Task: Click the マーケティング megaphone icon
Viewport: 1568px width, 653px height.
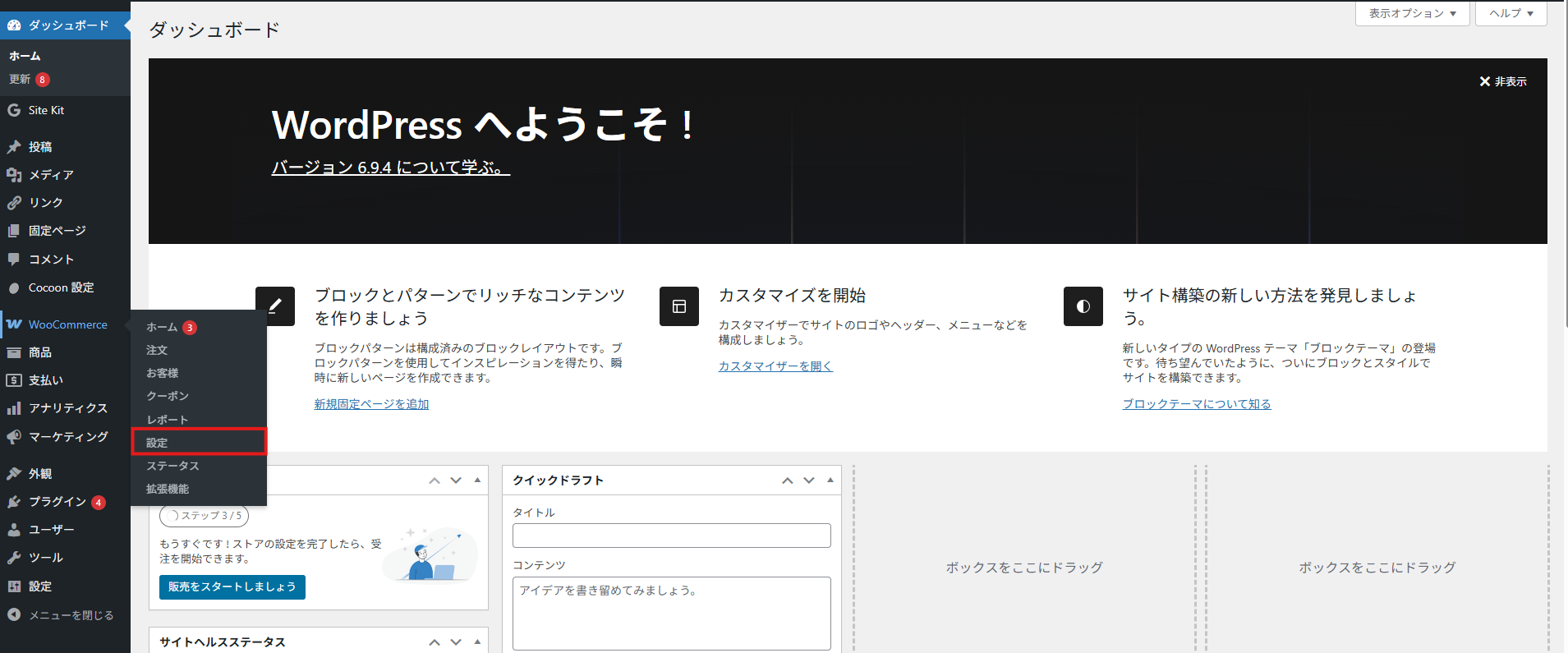Action: click(14, 437)
